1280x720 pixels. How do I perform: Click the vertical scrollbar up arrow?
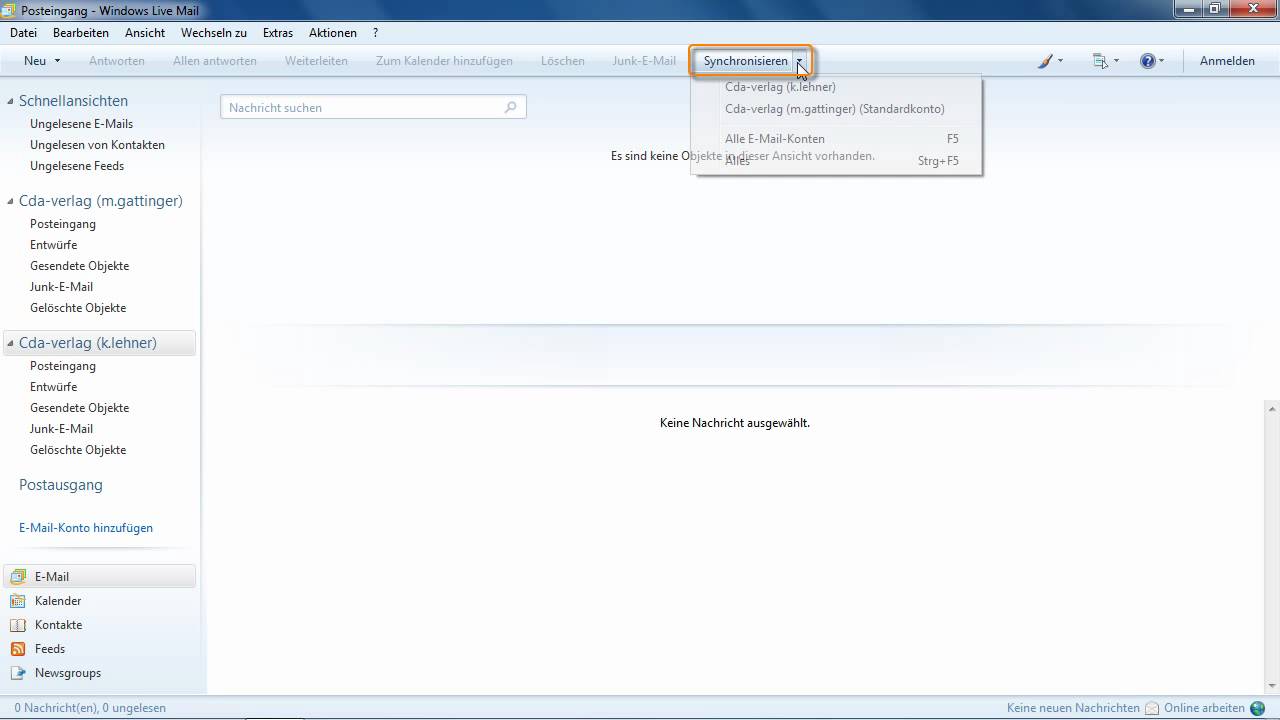point(1273,408)
